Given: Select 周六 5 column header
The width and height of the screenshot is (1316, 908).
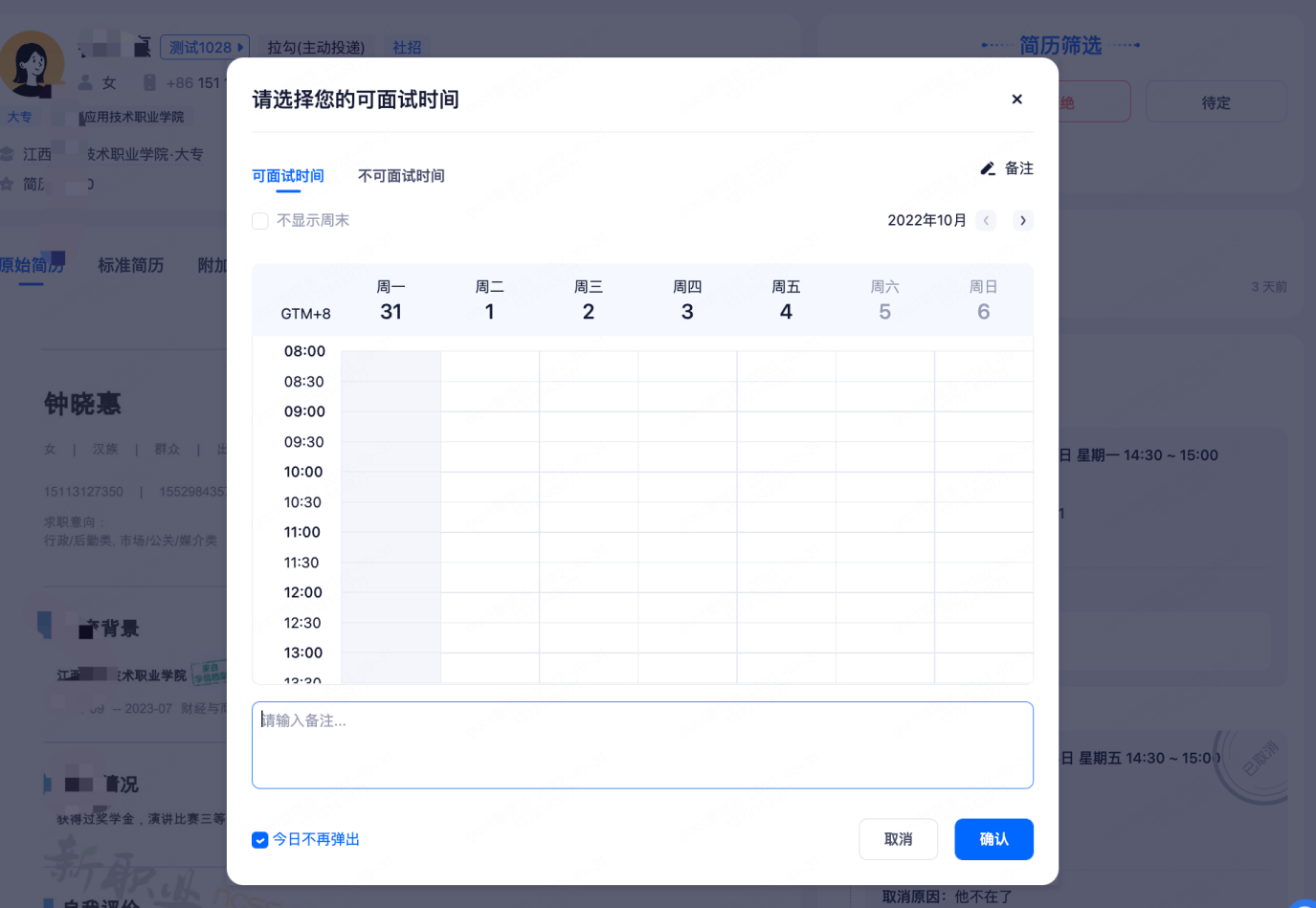Looking at the screenshot, I should click(x=884, y=300).
